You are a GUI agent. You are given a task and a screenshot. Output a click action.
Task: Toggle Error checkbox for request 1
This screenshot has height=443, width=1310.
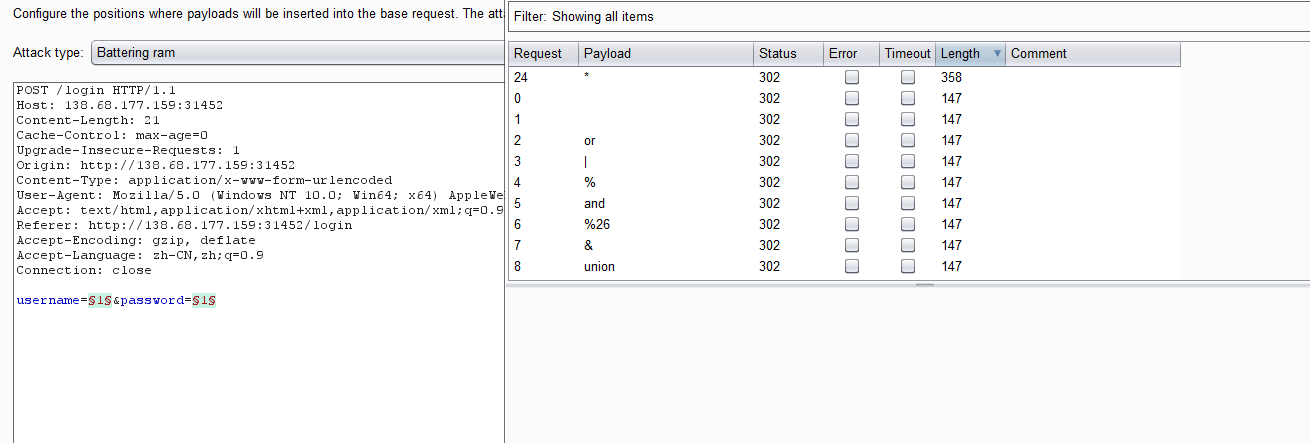coord(852,119)
